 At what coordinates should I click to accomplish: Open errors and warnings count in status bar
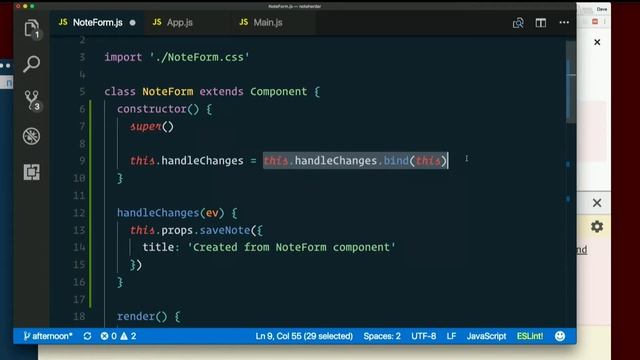click(x=118, y=336)
